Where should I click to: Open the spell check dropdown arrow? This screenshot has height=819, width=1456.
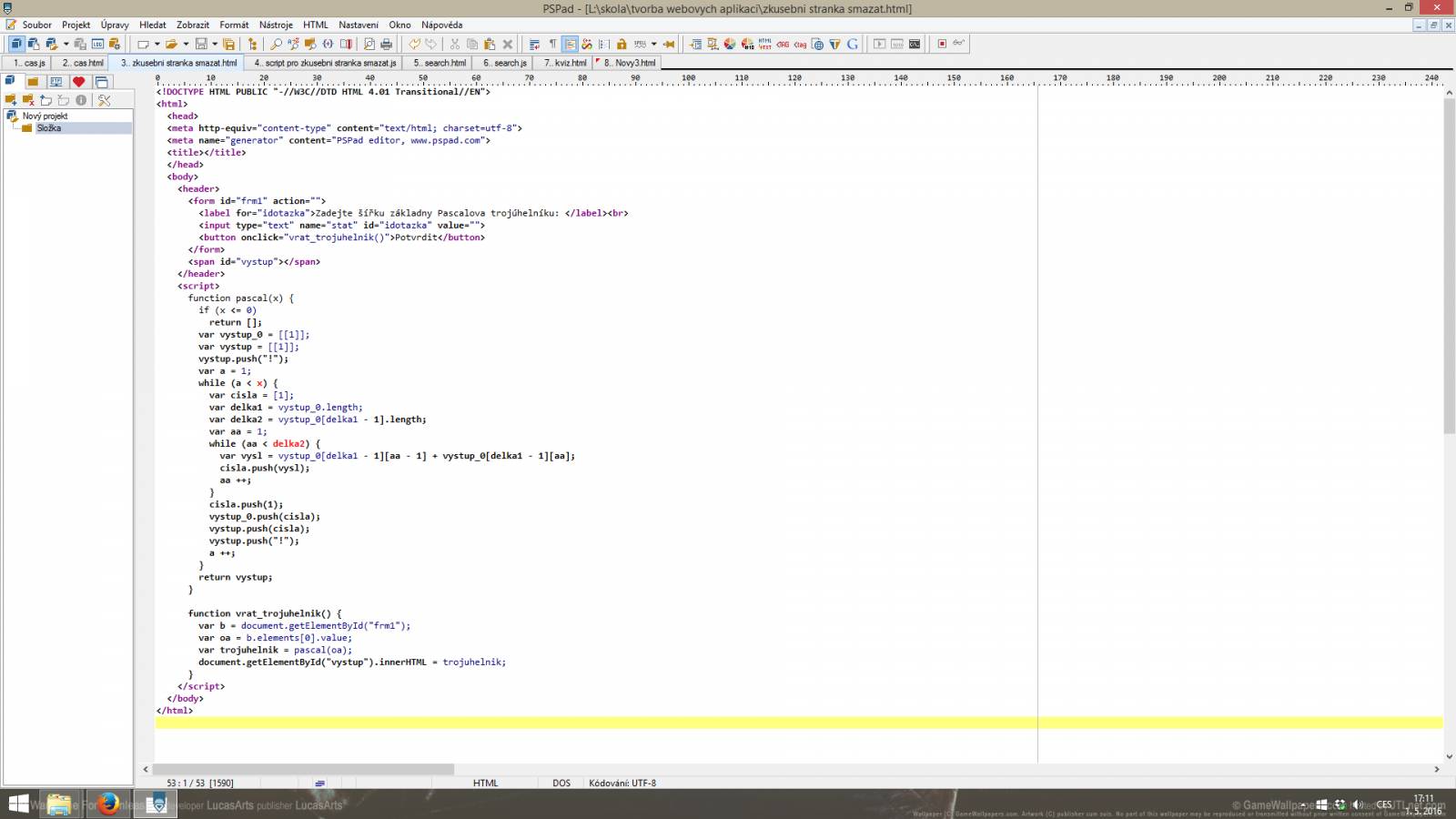click(x=653, y=44)
